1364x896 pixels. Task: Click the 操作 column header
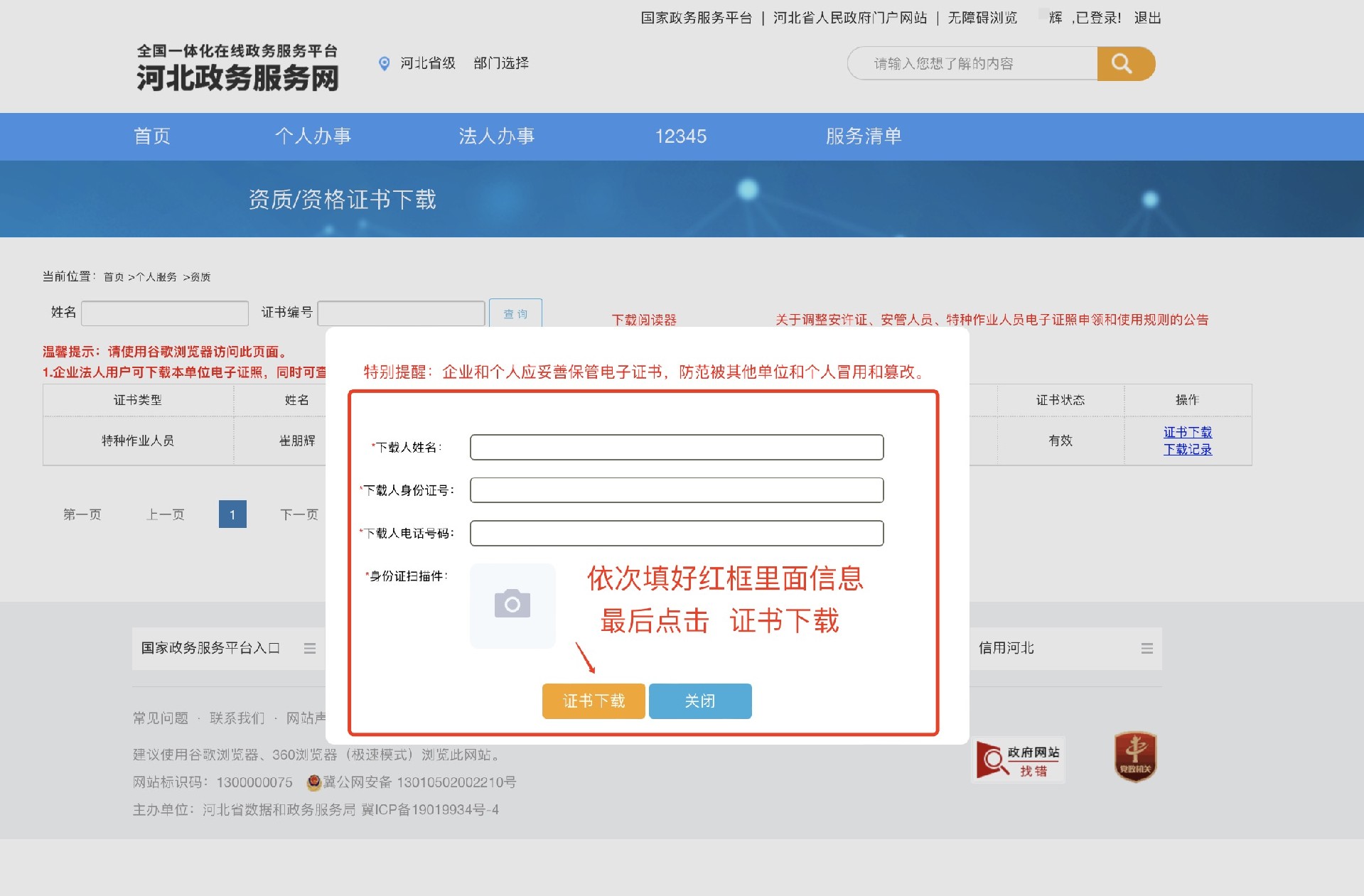point(1187,400)
